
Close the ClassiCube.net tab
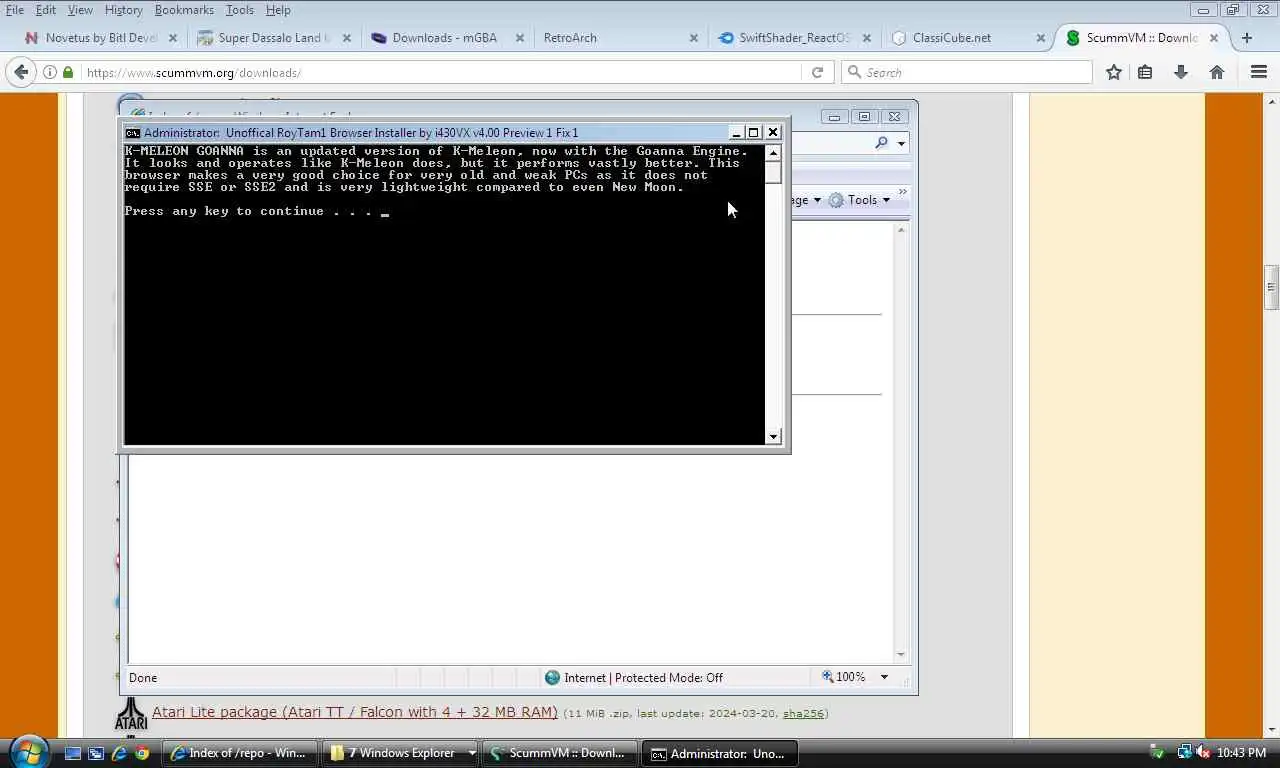pos(1040,38)
